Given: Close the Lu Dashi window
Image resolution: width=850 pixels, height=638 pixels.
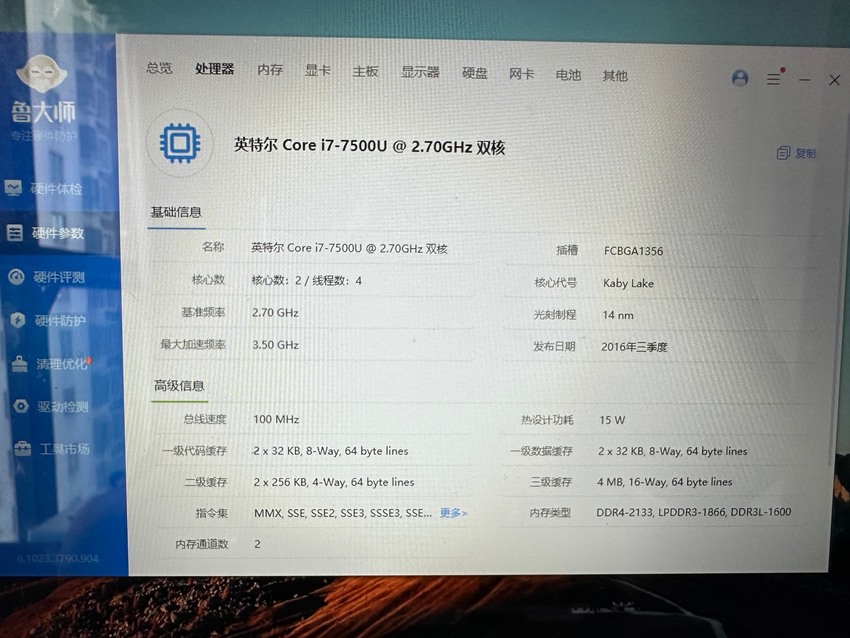Looking at the screenshot, I should click(835, 80).
